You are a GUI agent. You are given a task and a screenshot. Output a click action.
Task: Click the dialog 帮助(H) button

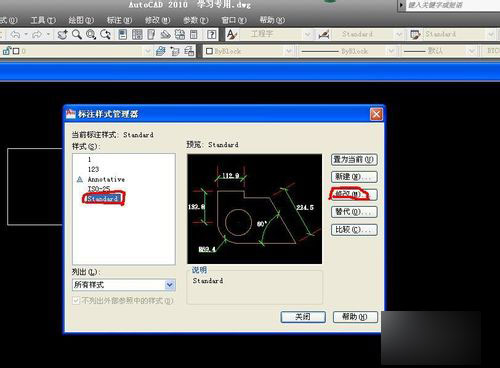[355, 317]
